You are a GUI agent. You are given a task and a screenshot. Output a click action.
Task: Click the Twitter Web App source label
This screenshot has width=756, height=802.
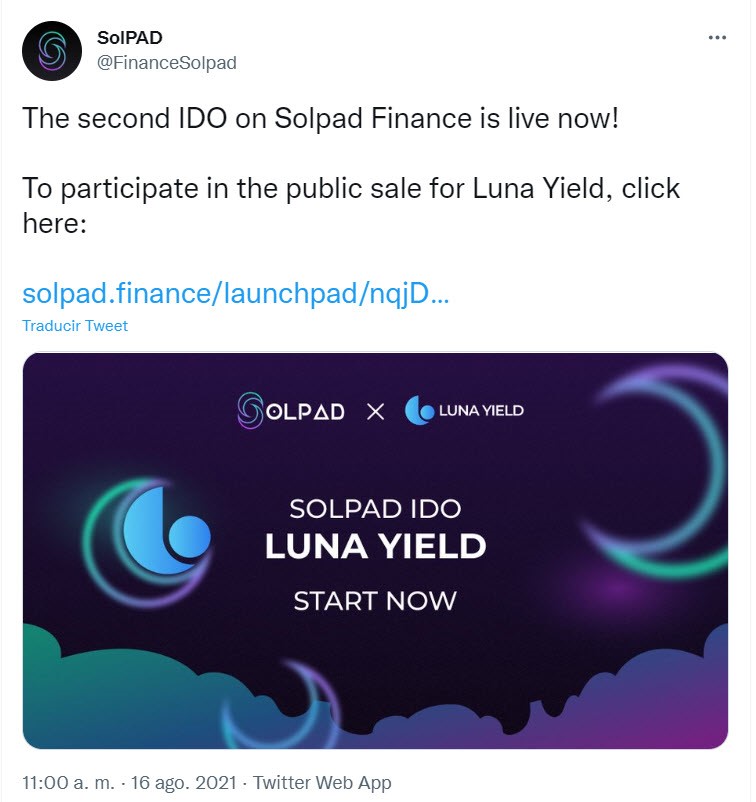[x=322, y=783]
